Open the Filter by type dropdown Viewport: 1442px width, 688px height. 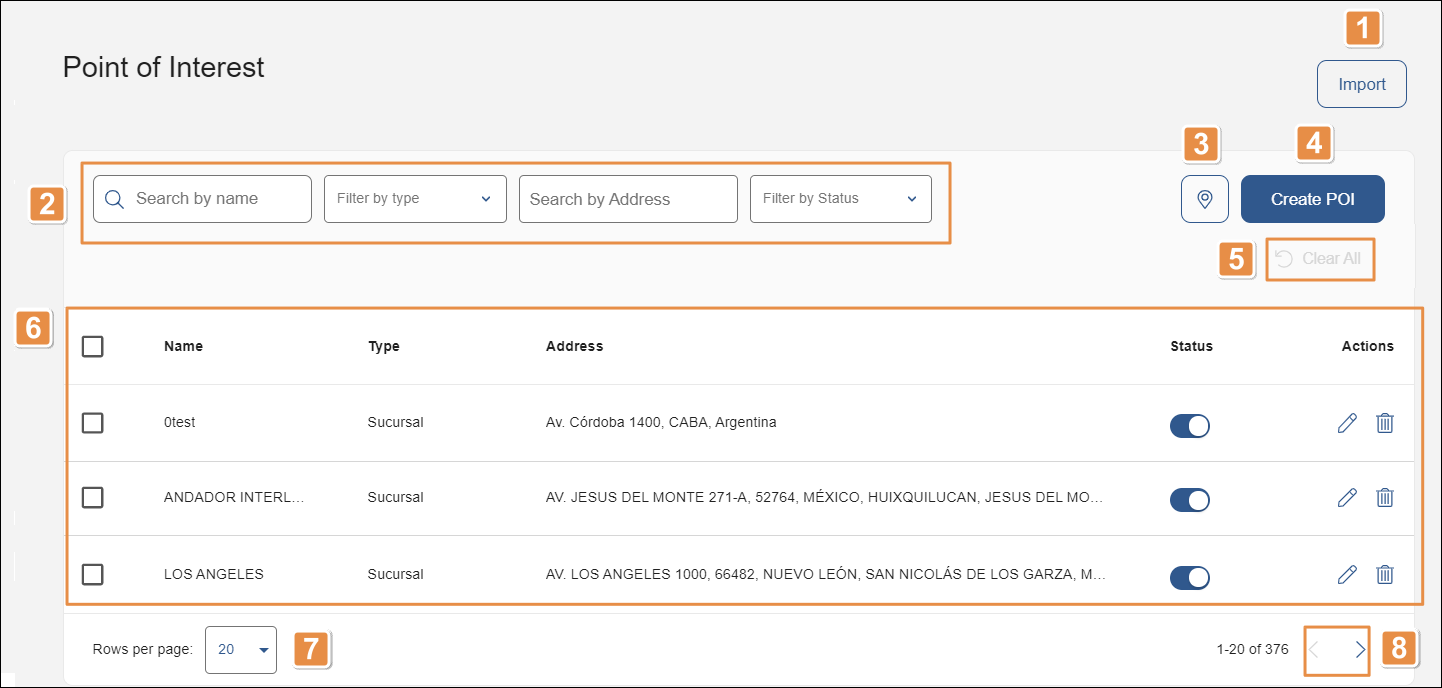[415, 199]
